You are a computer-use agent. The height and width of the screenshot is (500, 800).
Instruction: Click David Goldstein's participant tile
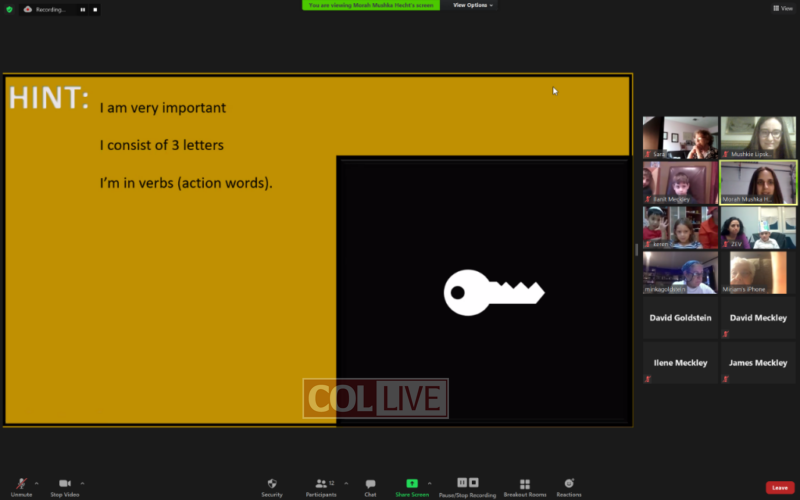[x=680, y=318]
